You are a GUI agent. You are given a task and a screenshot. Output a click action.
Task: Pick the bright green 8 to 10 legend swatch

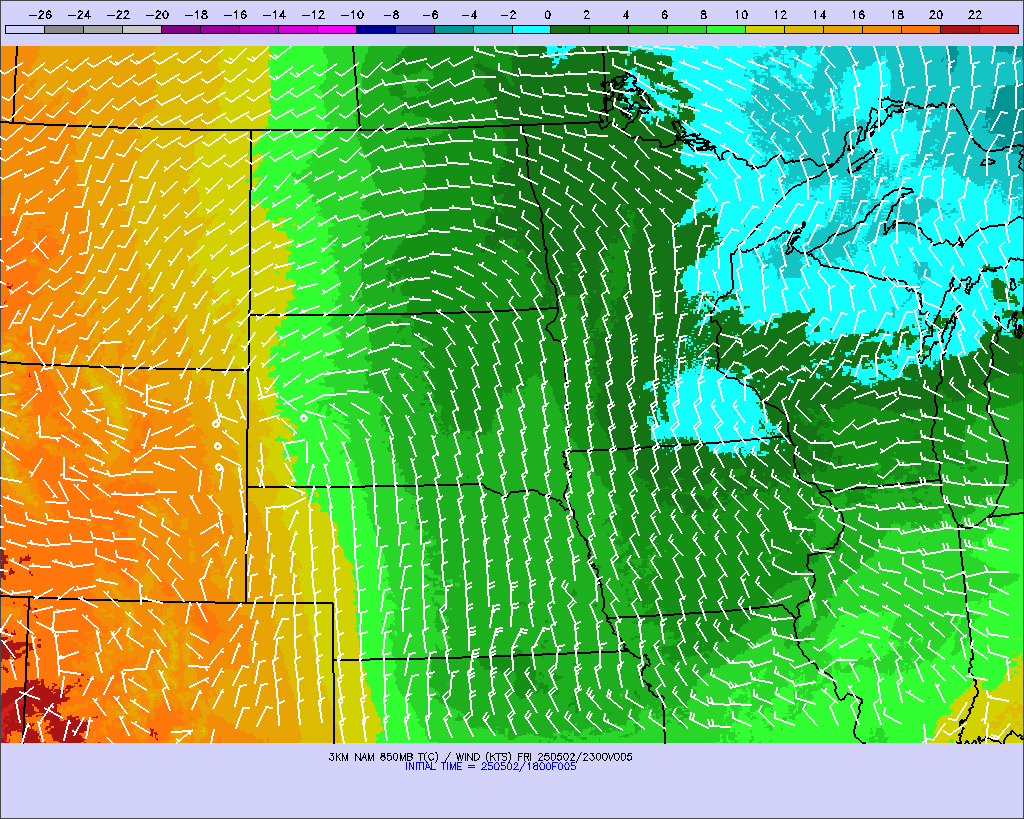point(726,29)
